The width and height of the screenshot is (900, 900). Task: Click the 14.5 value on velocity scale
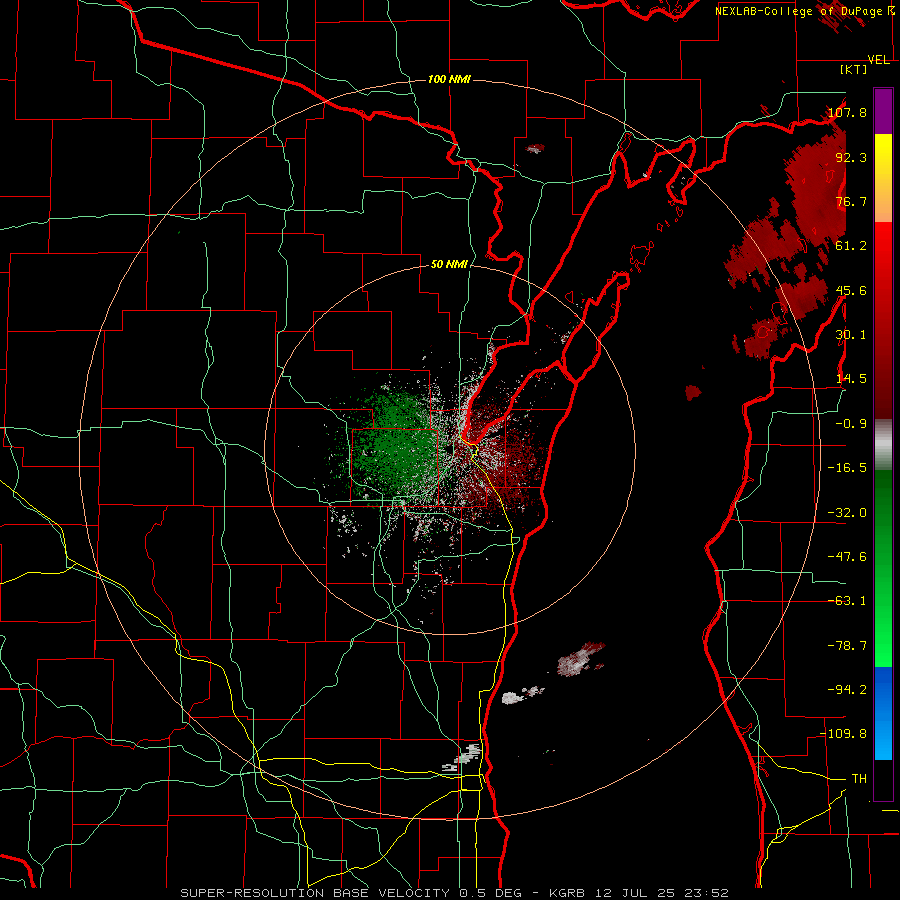point(851,379)
